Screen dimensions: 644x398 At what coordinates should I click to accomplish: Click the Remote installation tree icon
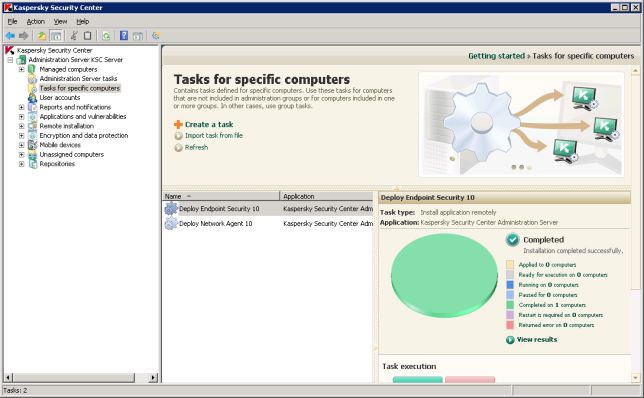pyautogui.click(x=32, y=126)
